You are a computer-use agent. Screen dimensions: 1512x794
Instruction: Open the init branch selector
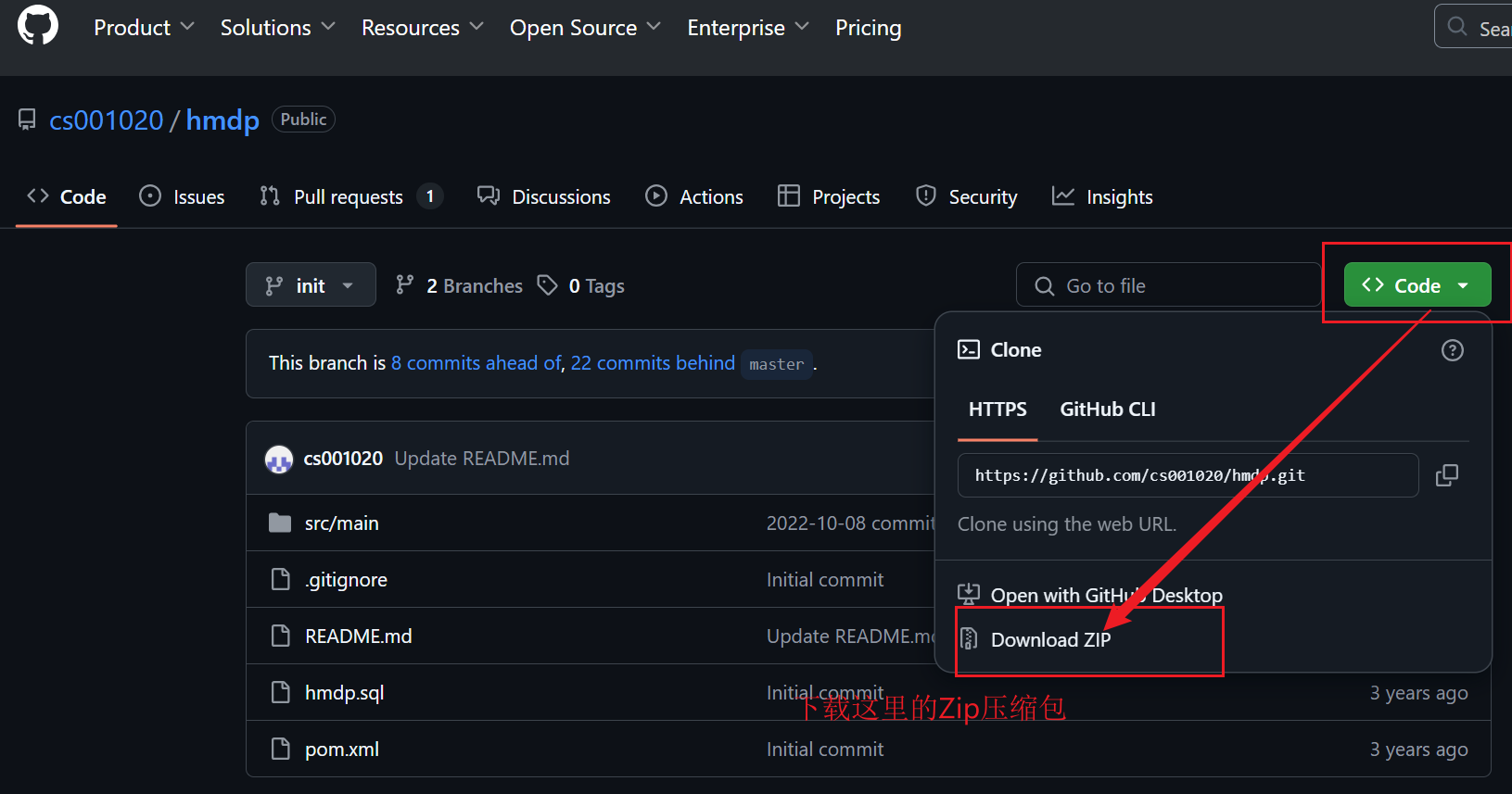311,284
